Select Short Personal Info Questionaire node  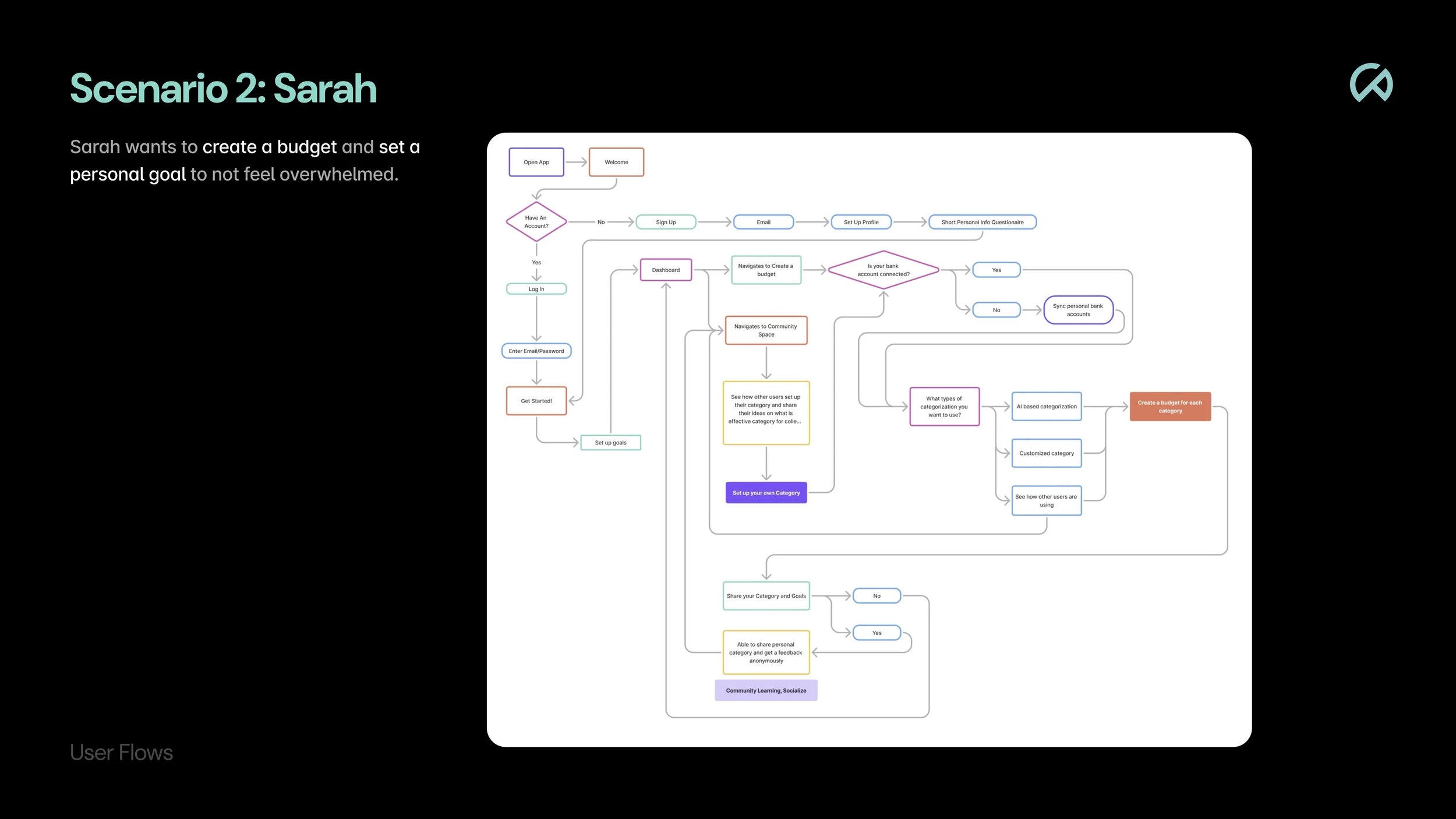[982, 222]
